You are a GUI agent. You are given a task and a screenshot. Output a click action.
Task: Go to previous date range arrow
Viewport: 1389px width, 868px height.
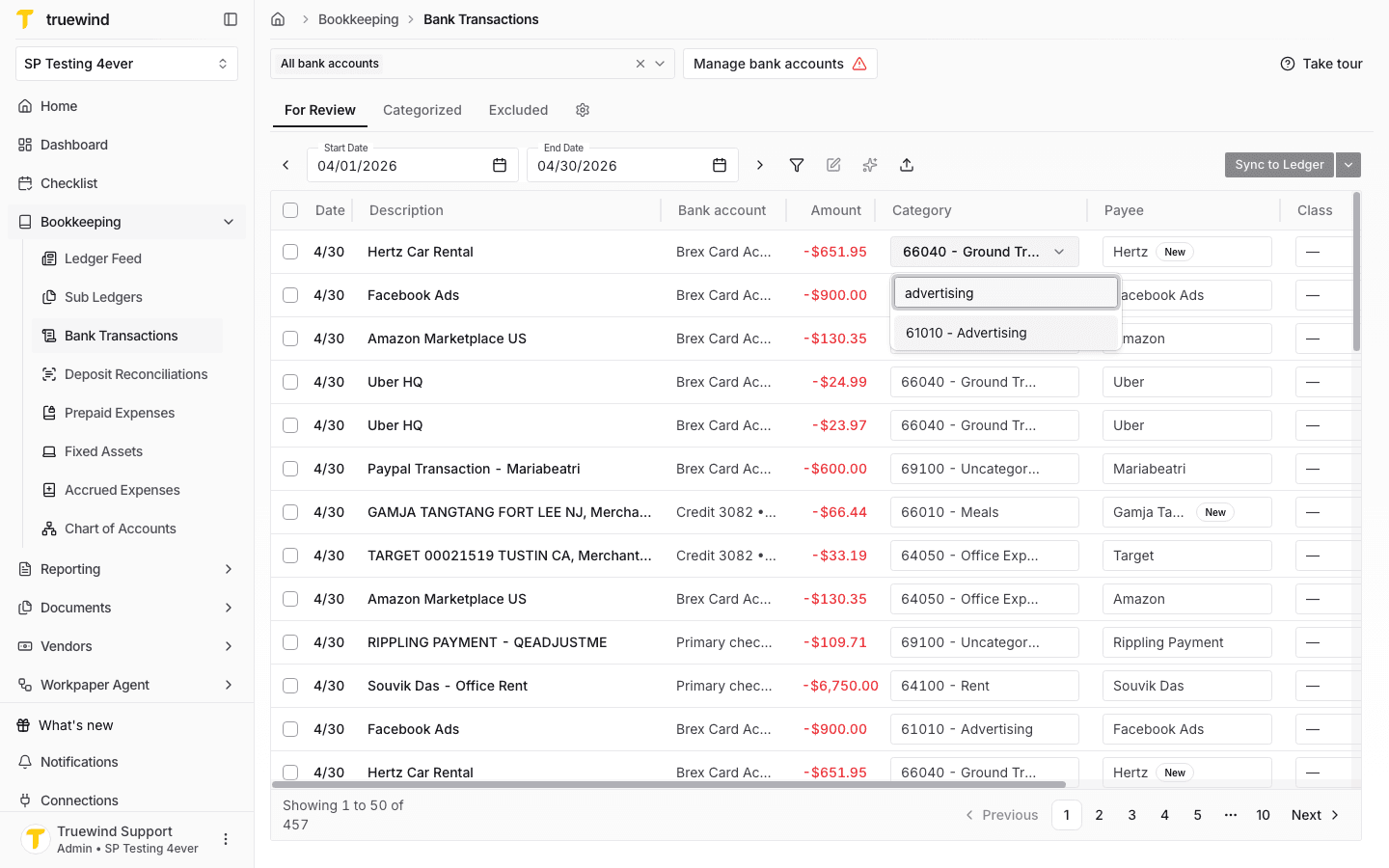point(286,165)
